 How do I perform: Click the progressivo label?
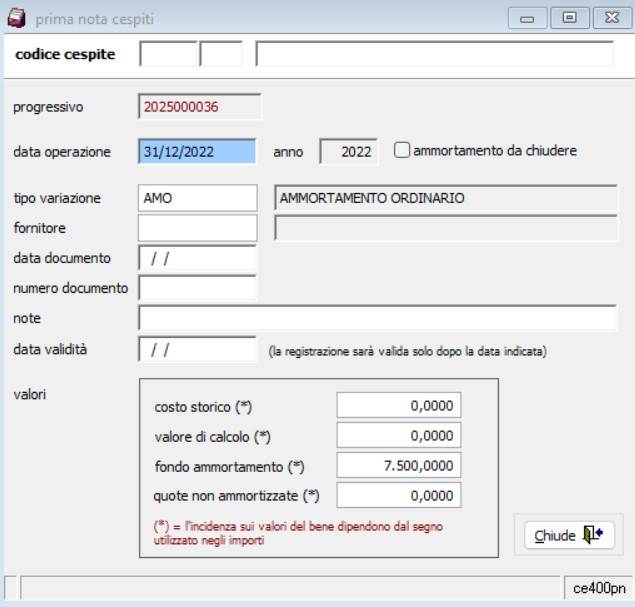(48, 107)
